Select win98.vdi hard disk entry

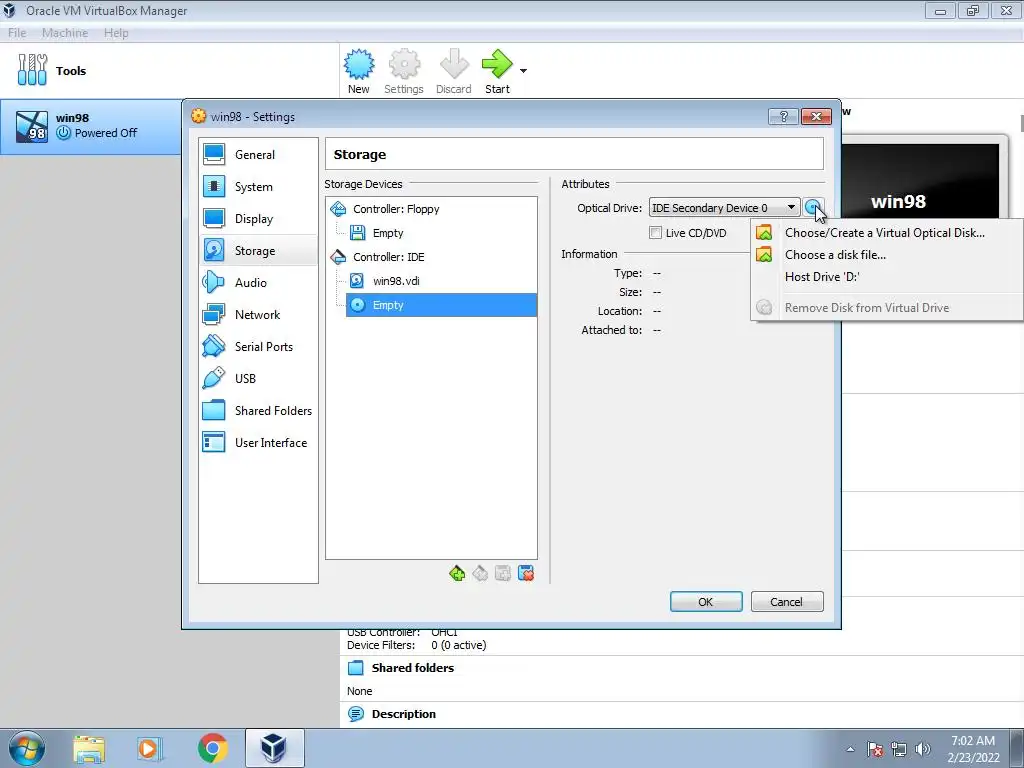[396, 281]
